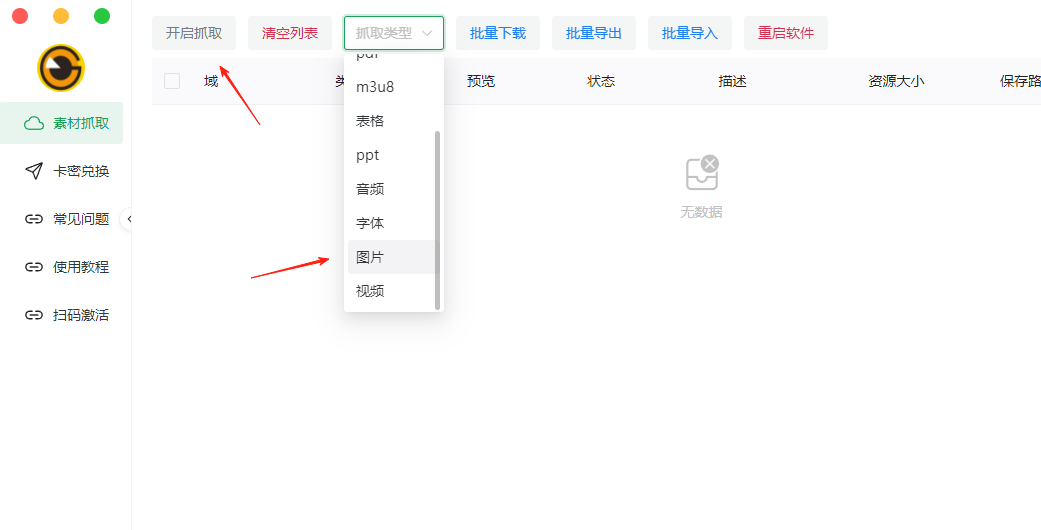Open the 素材抓取 sidebar tab
The image size is (1041, 530).
click(x=62, y=124)
